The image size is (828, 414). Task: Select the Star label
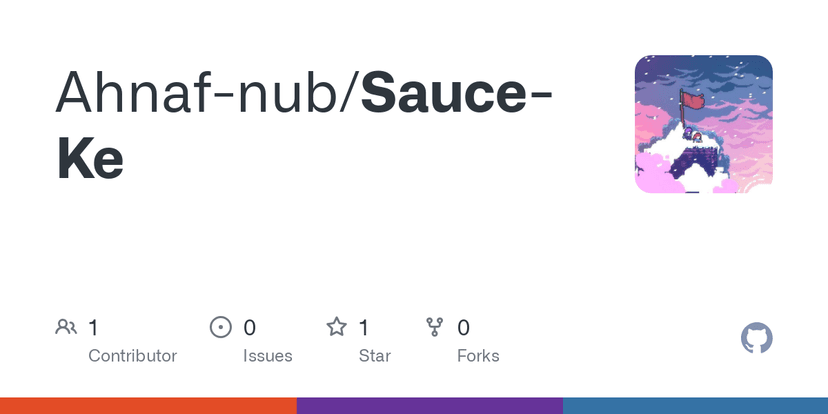coord(375,355)
